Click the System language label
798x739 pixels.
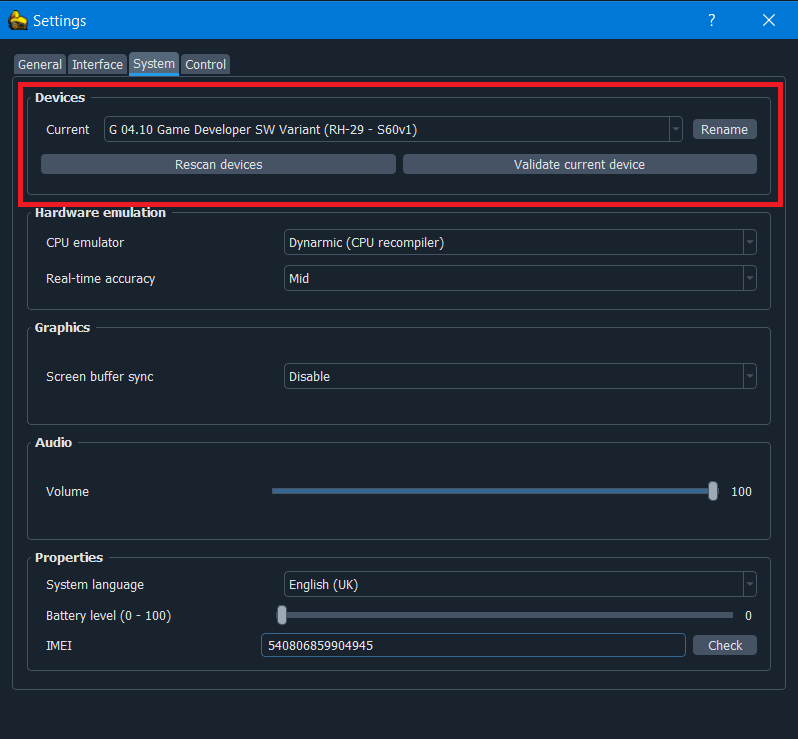tap(95, 585)
